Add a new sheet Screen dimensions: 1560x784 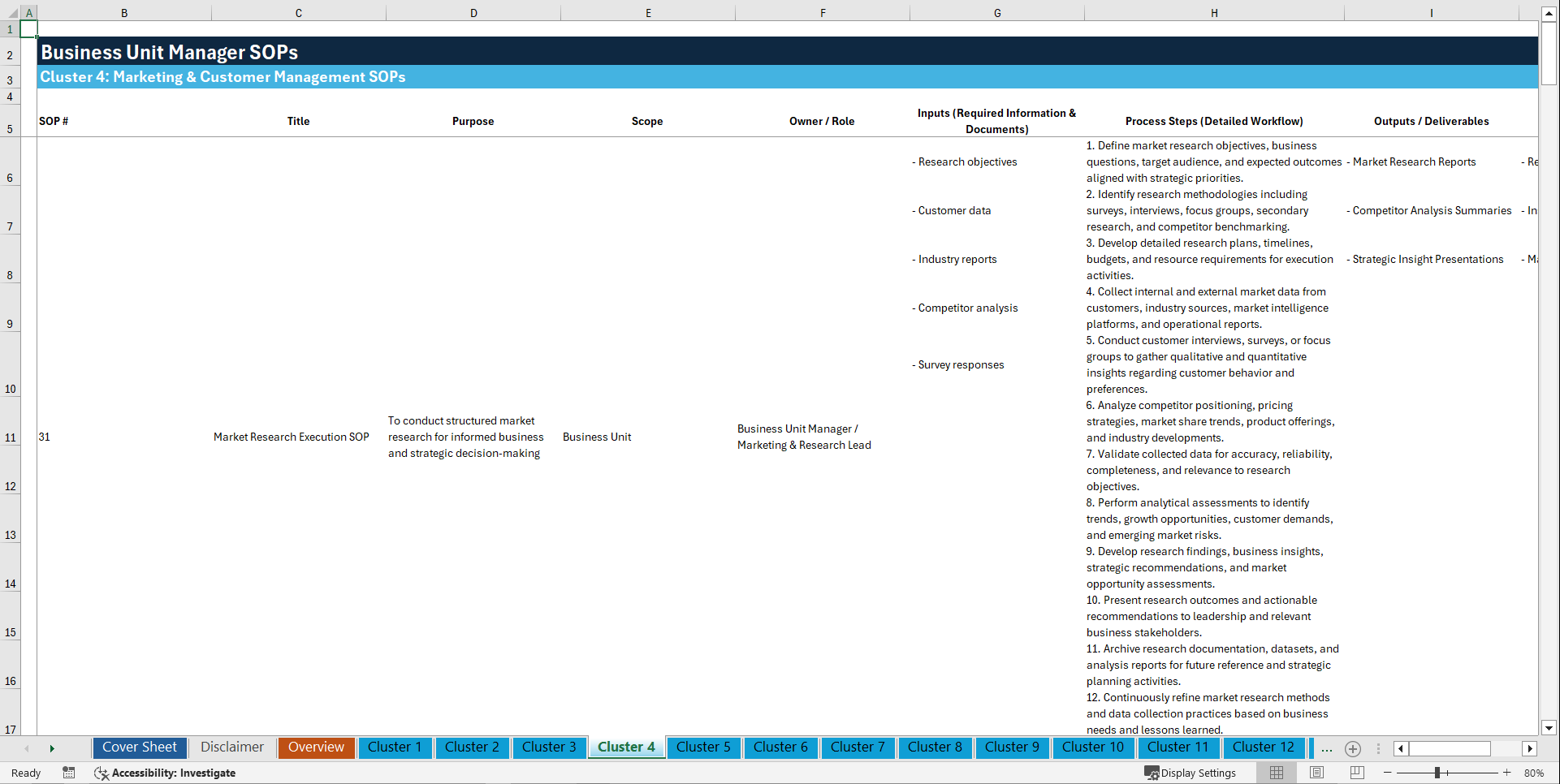point(1353,748)
